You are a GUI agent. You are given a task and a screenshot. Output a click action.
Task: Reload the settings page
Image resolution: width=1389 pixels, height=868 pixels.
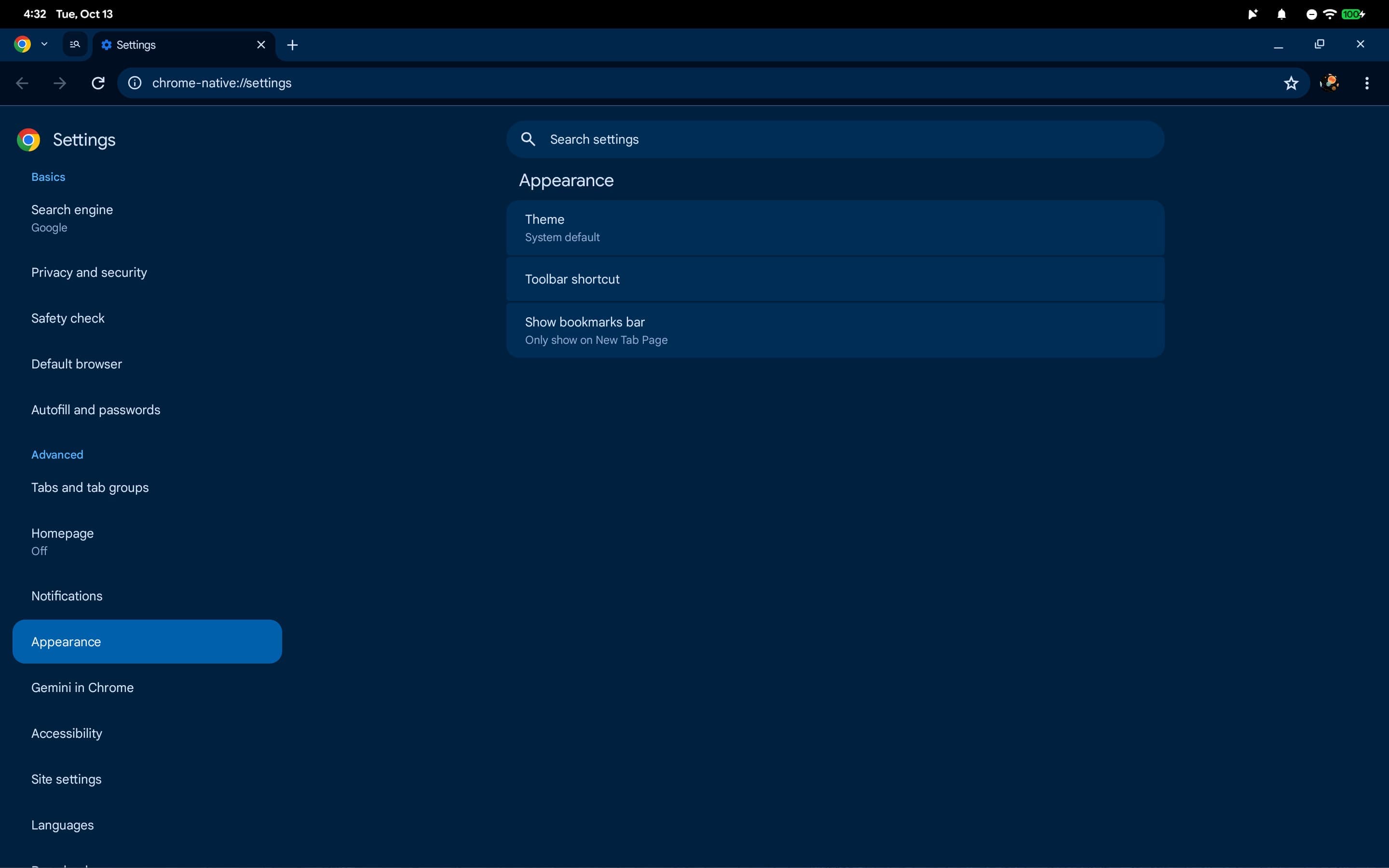[x=98, y=83]
